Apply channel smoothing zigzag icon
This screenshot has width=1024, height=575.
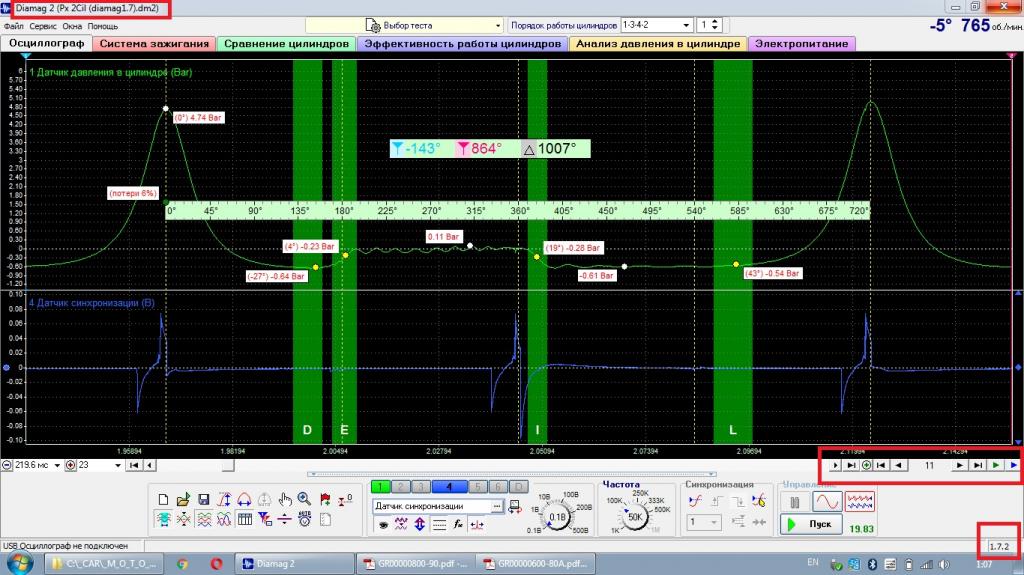pyautogui.click(x=401, y=524)
